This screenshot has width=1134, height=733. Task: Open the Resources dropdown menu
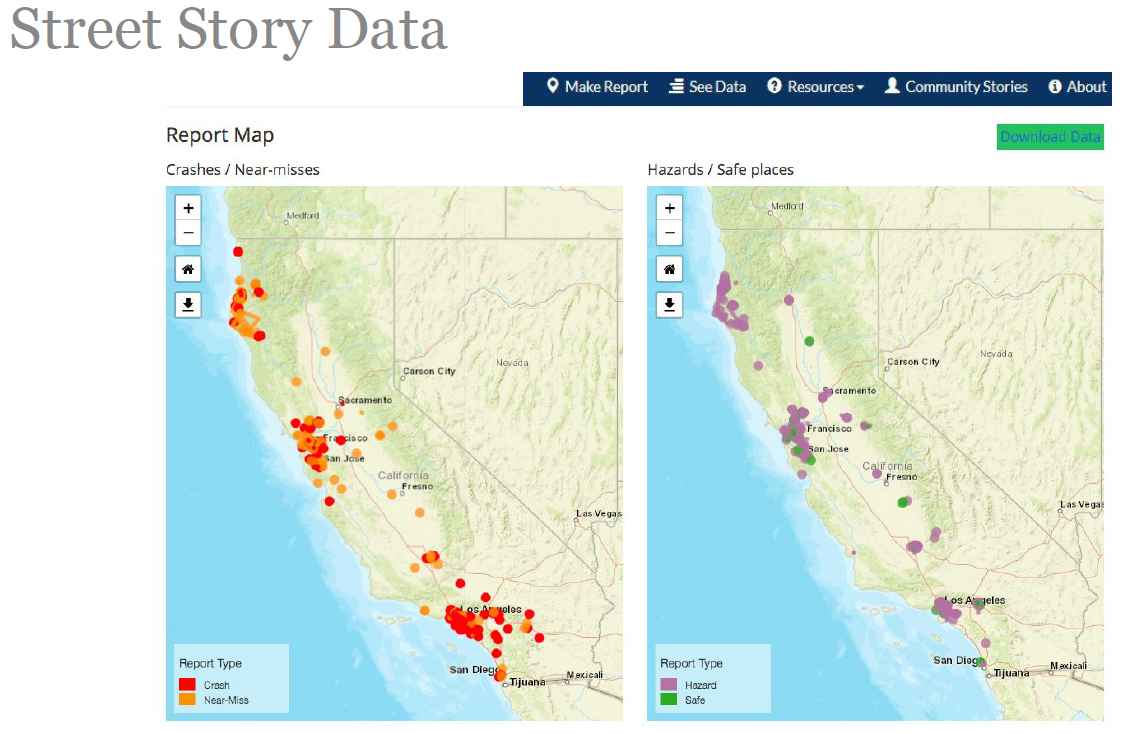point(816,87)
